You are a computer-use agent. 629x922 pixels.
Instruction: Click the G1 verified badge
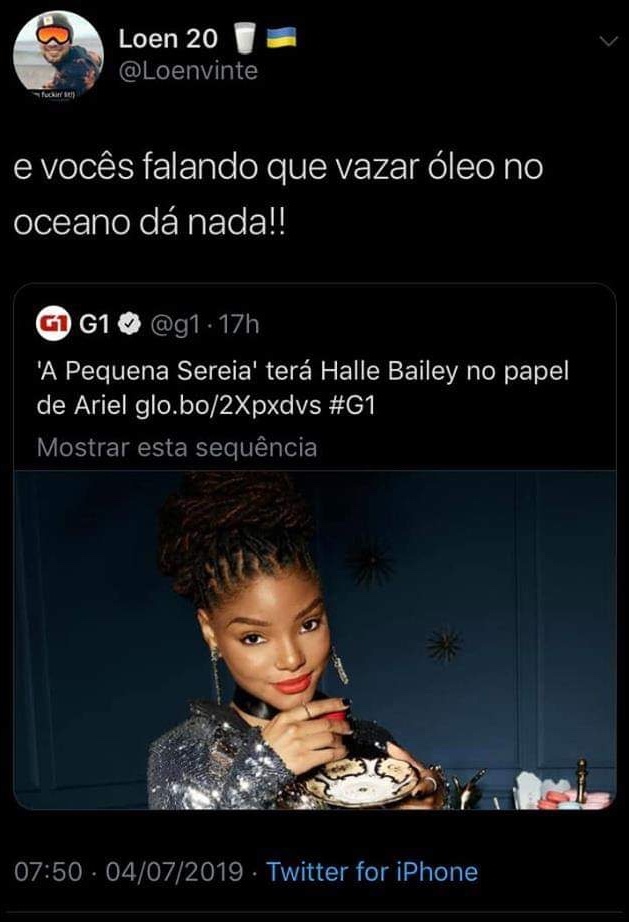coord(130,323)
